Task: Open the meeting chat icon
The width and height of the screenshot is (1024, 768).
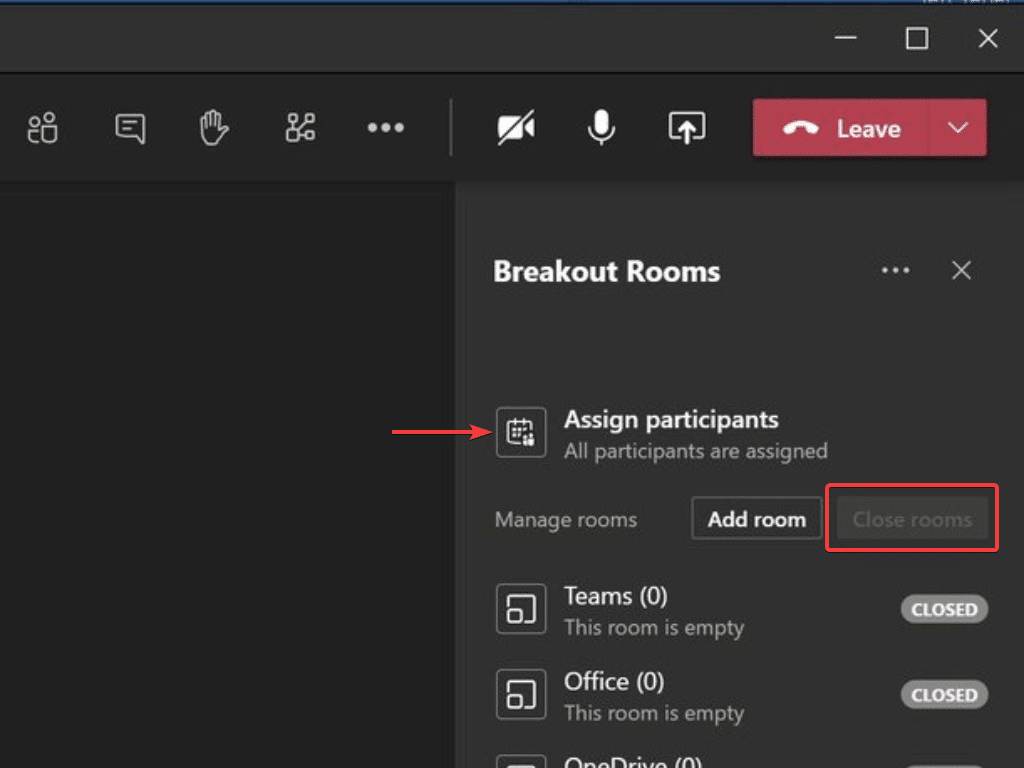Action: 130,128
